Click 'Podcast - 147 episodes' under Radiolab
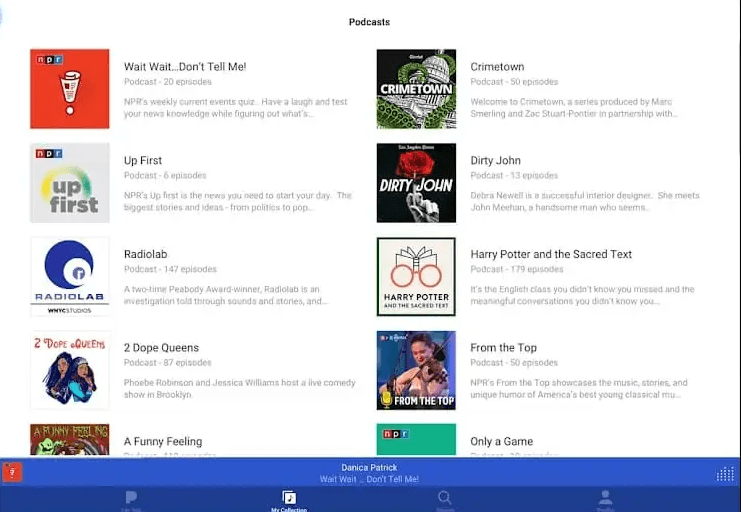The width and height of the screenshot is (741, 512). [x=170, y=269]
